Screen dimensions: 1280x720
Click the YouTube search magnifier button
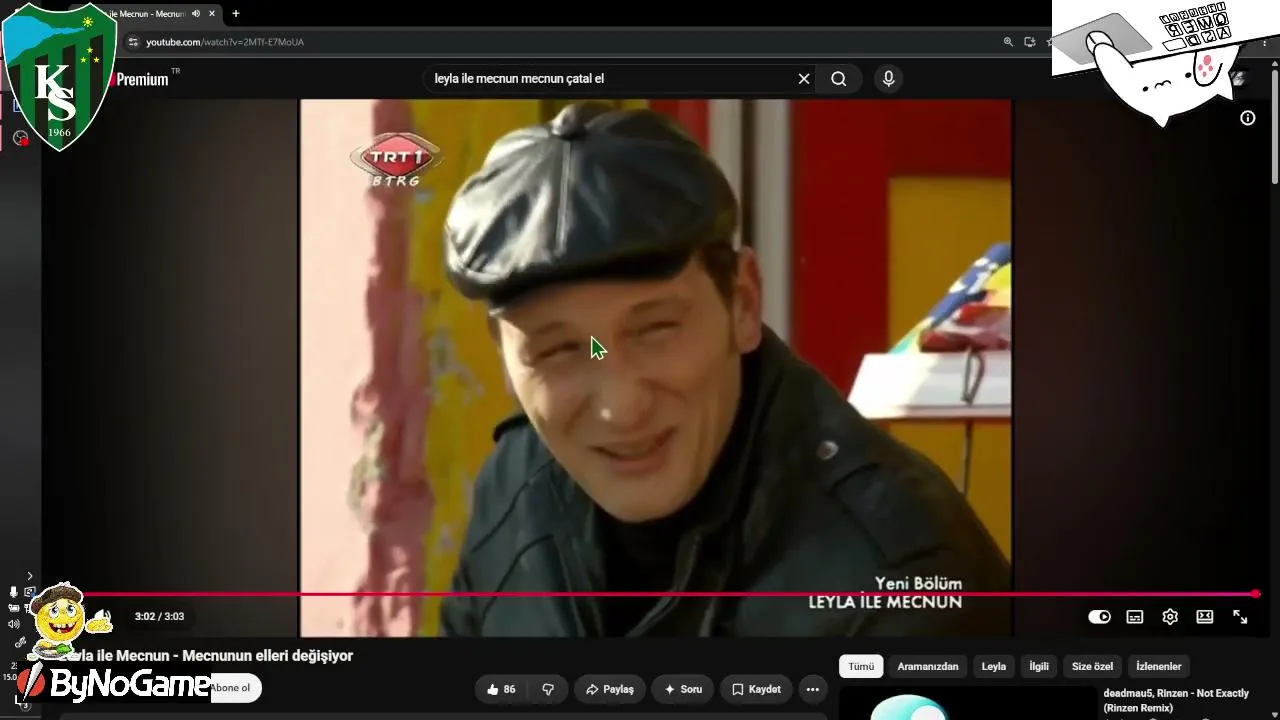pyautogui.click(x=838, y=79)
